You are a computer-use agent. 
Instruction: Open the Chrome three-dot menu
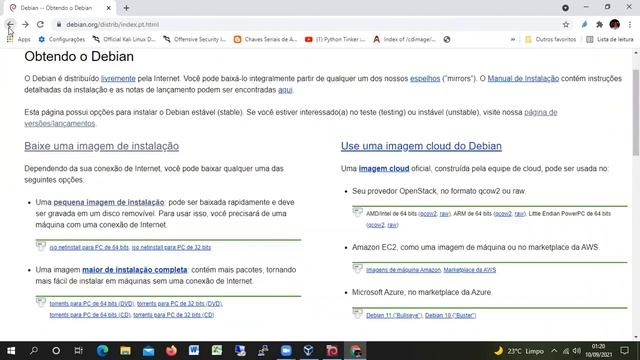tap(630, 24)
